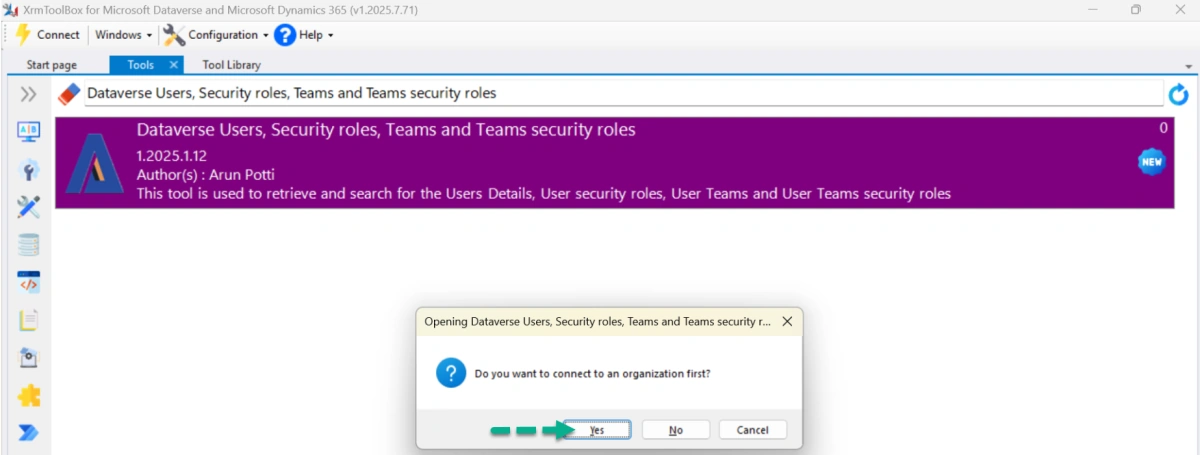
Task: Click the XrmToolBox app icon in title bar
Action: click(x=11, y=9)
